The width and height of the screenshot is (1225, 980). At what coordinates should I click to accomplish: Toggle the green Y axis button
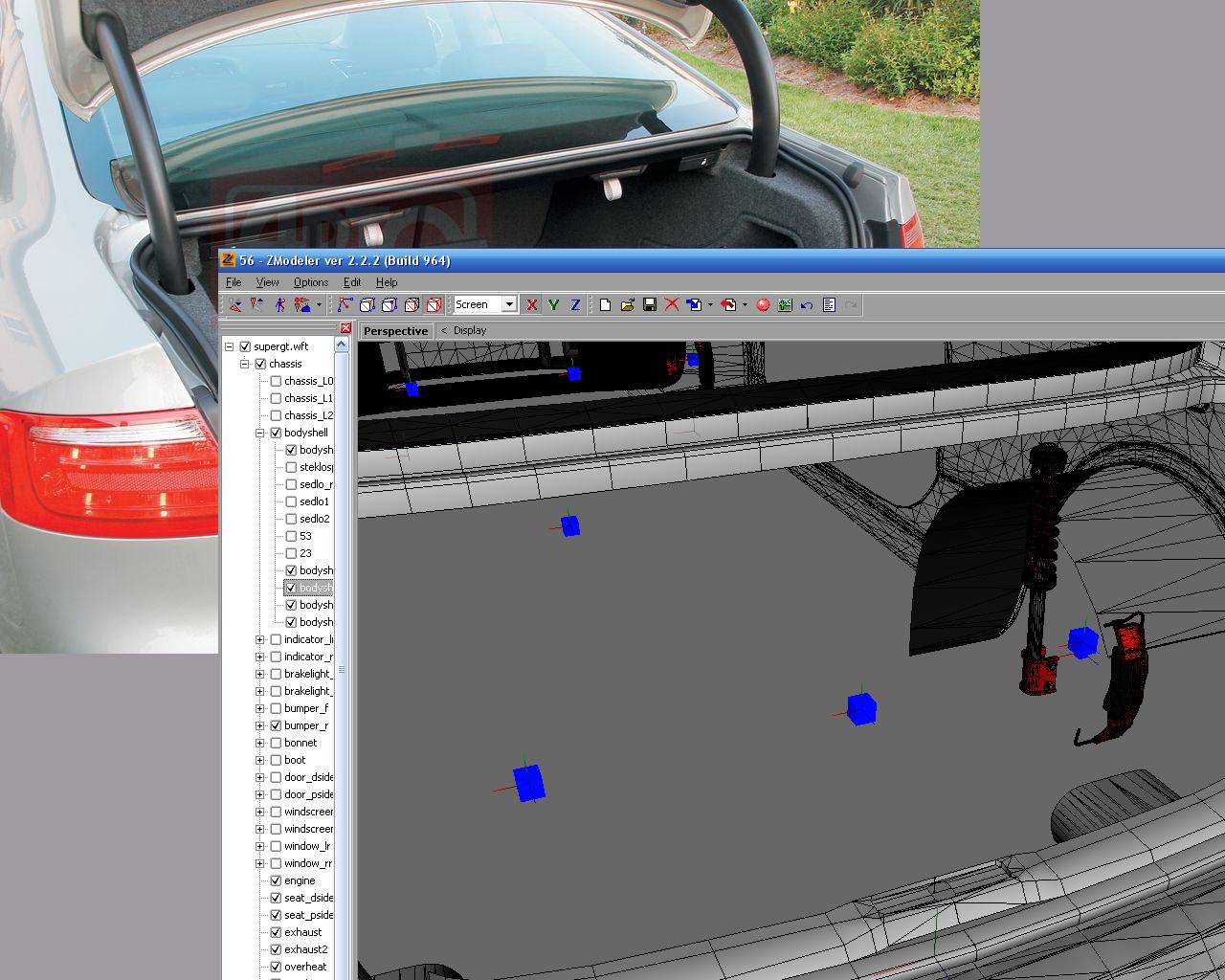pos(553,304)
